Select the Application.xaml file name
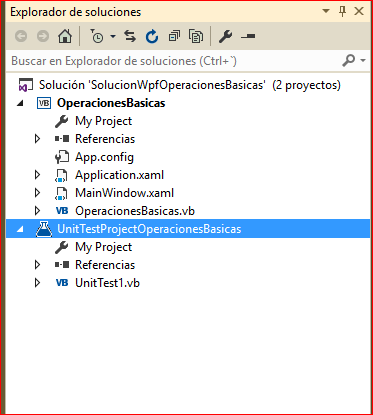Image resolution: width=373 pixels, height=415 pixels. pyautogui.click(x=120, y=175)
